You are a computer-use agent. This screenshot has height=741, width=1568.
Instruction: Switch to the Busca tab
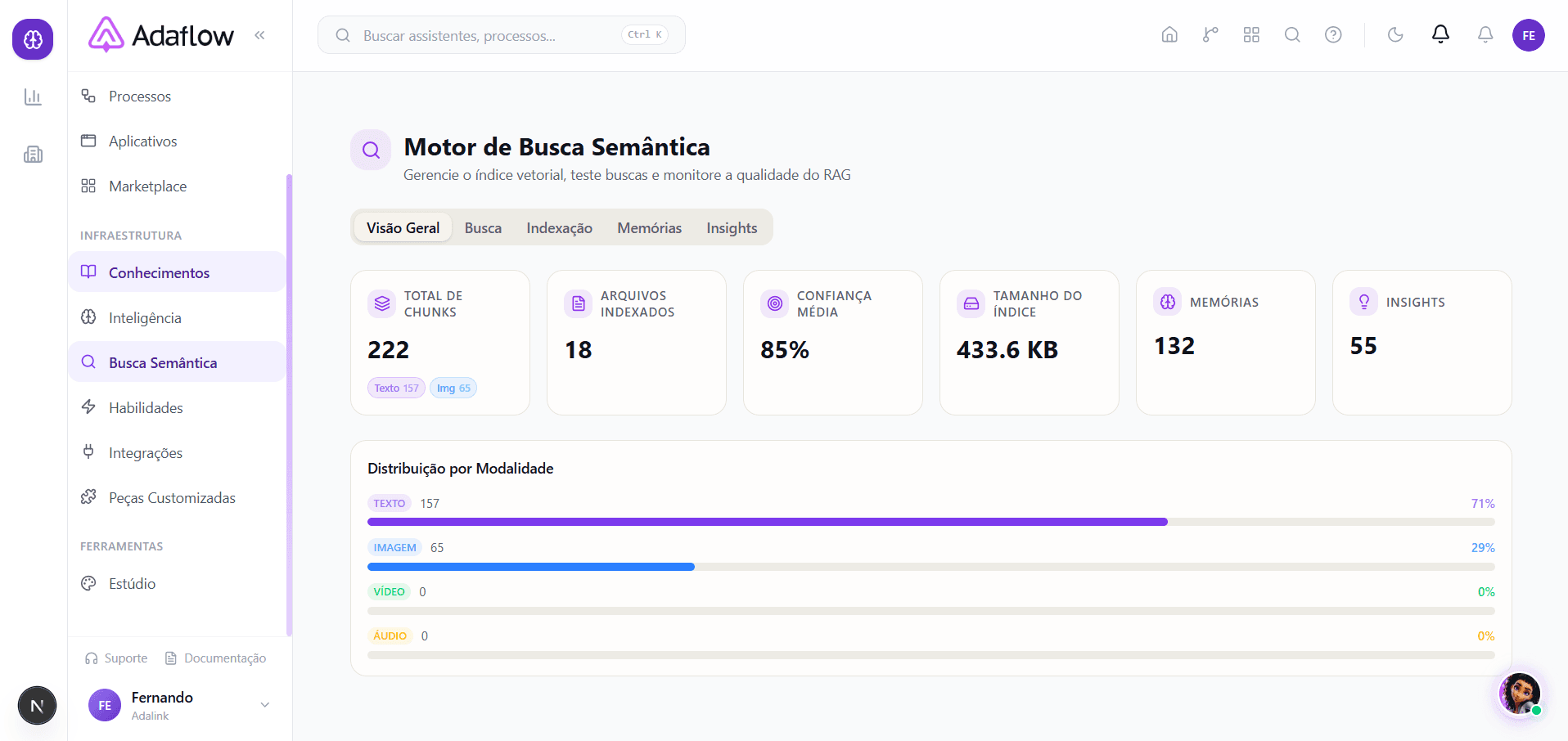click(483, 227)
